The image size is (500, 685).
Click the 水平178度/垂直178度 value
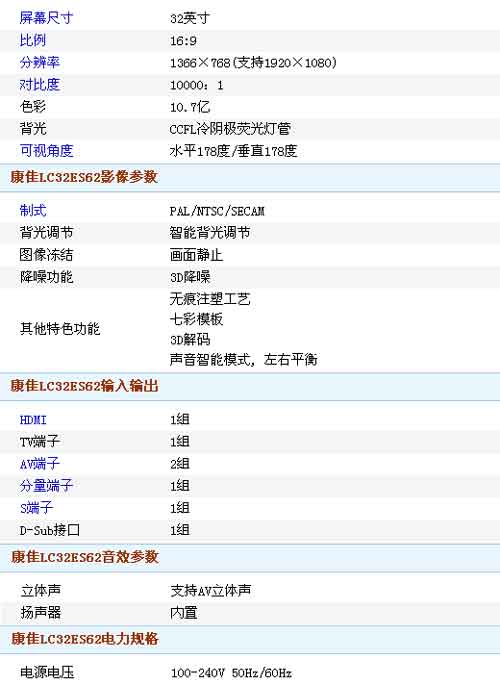[234, 151]
